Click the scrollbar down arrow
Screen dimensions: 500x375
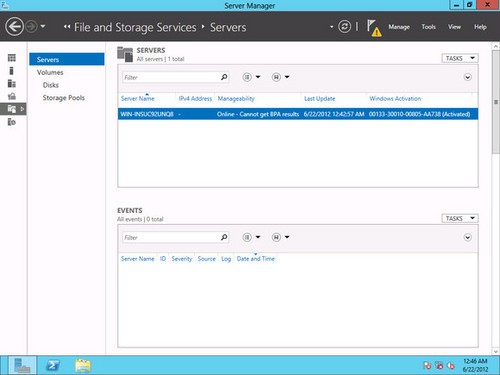click(496, 351)
